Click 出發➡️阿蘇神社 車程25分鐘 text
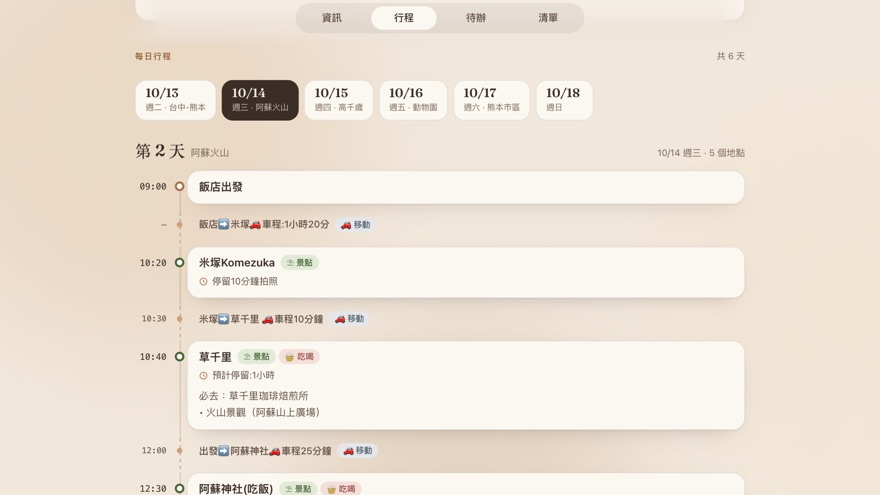This screenshot has height=495, width=880. (x=265, y=451)
